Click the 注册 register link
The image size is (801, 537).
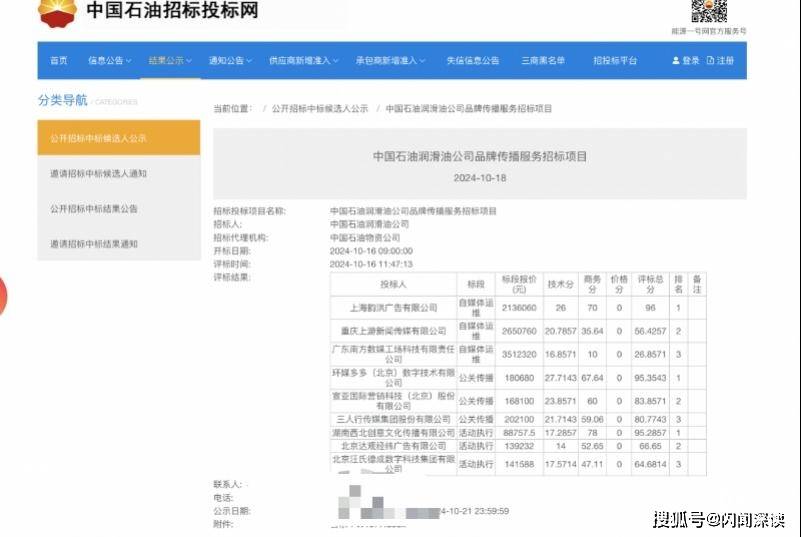(725, 60)
